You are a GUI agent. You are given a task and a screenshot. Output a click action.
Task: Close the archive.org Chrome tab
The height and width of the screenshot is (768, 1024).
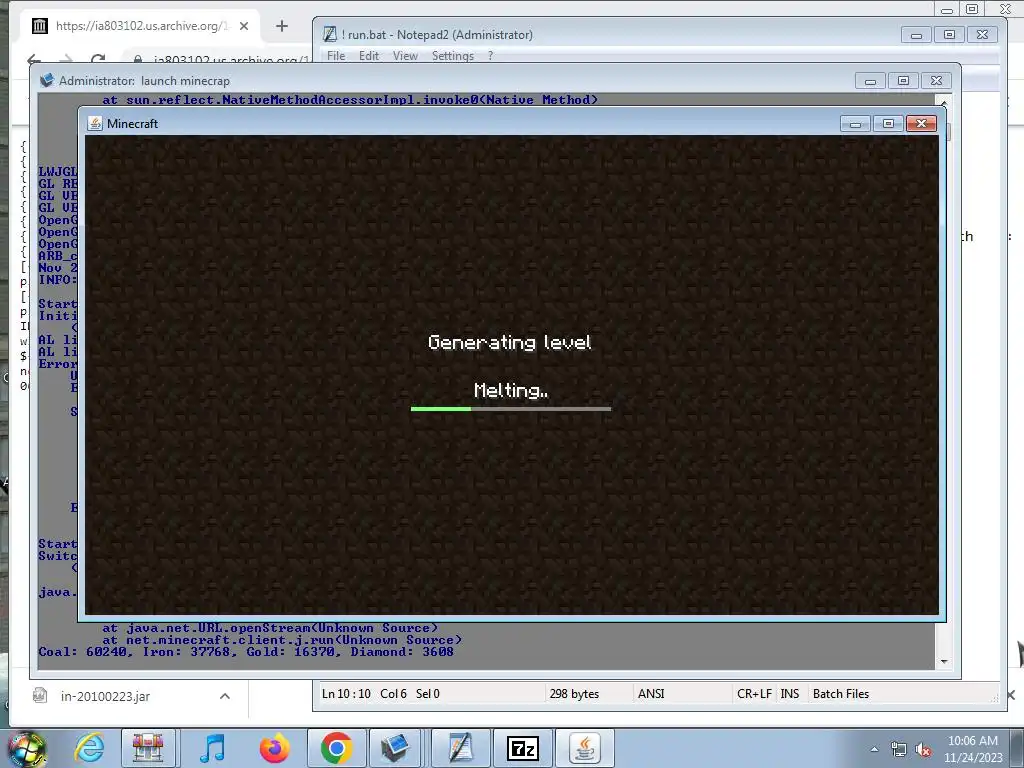tap(244, 26)
